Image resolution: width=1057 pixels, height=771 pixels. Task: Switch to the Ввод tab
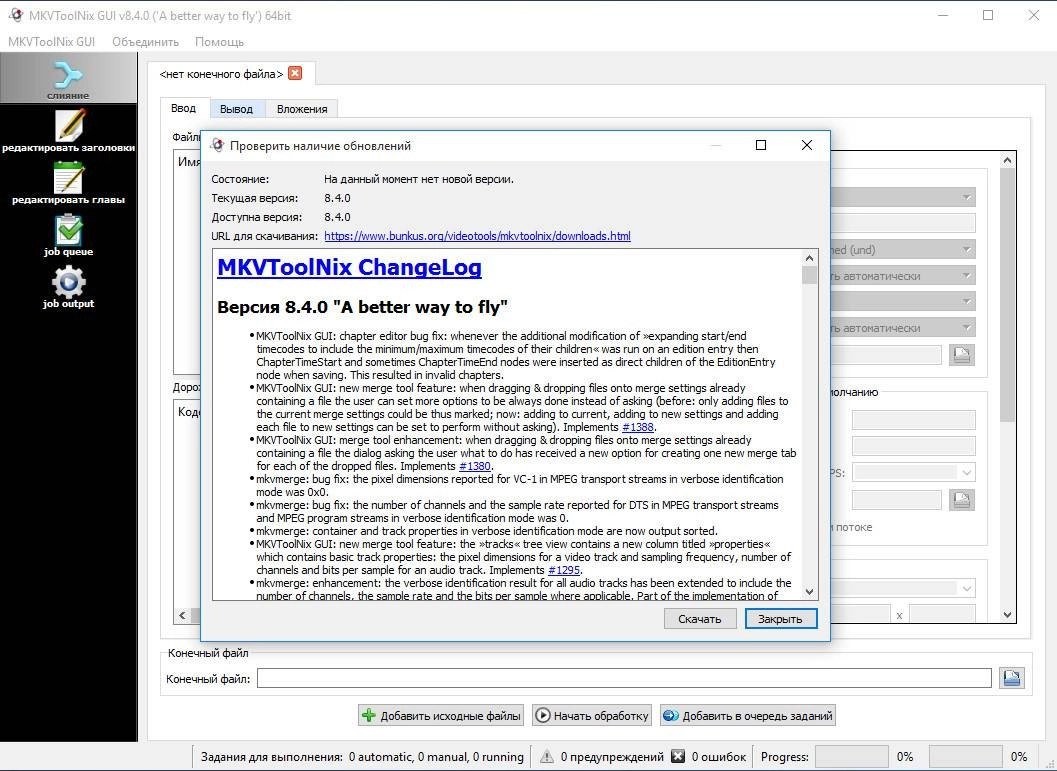pos(183,108)
